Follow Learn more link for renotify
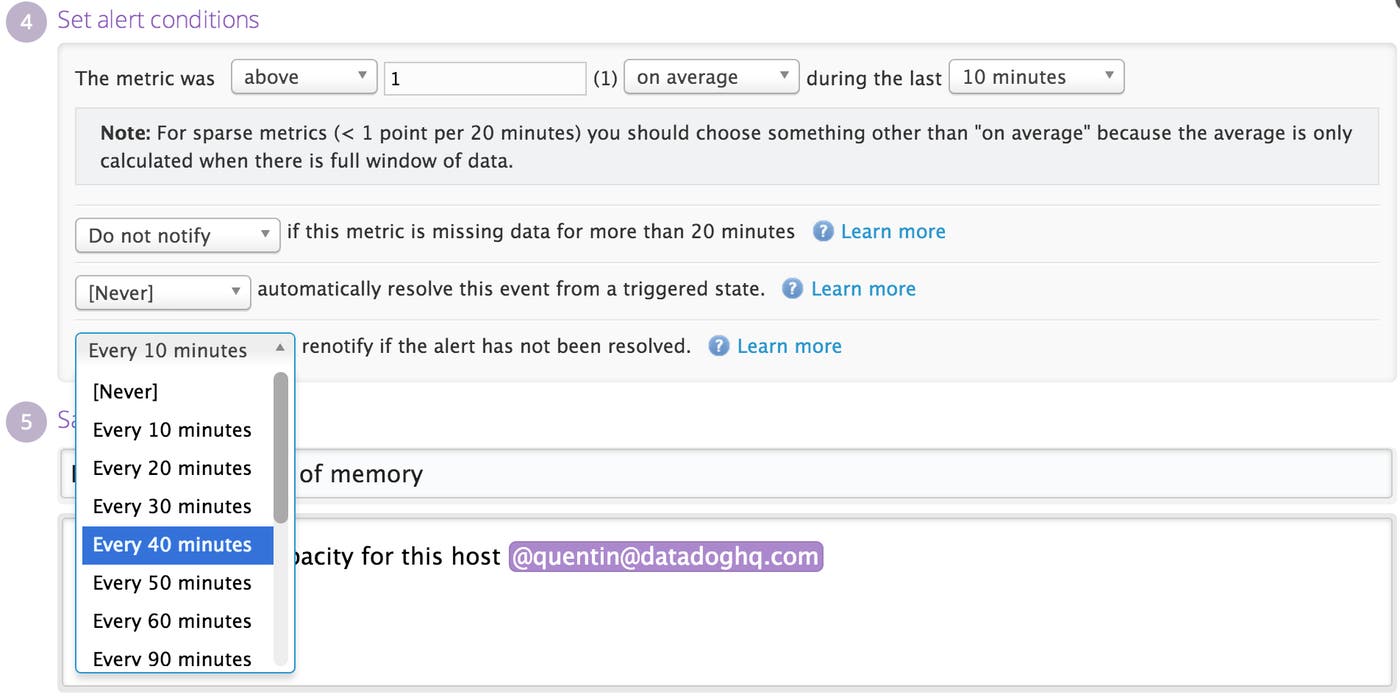The width and height of the screenshot is (1400, 697). coord(789,346)
